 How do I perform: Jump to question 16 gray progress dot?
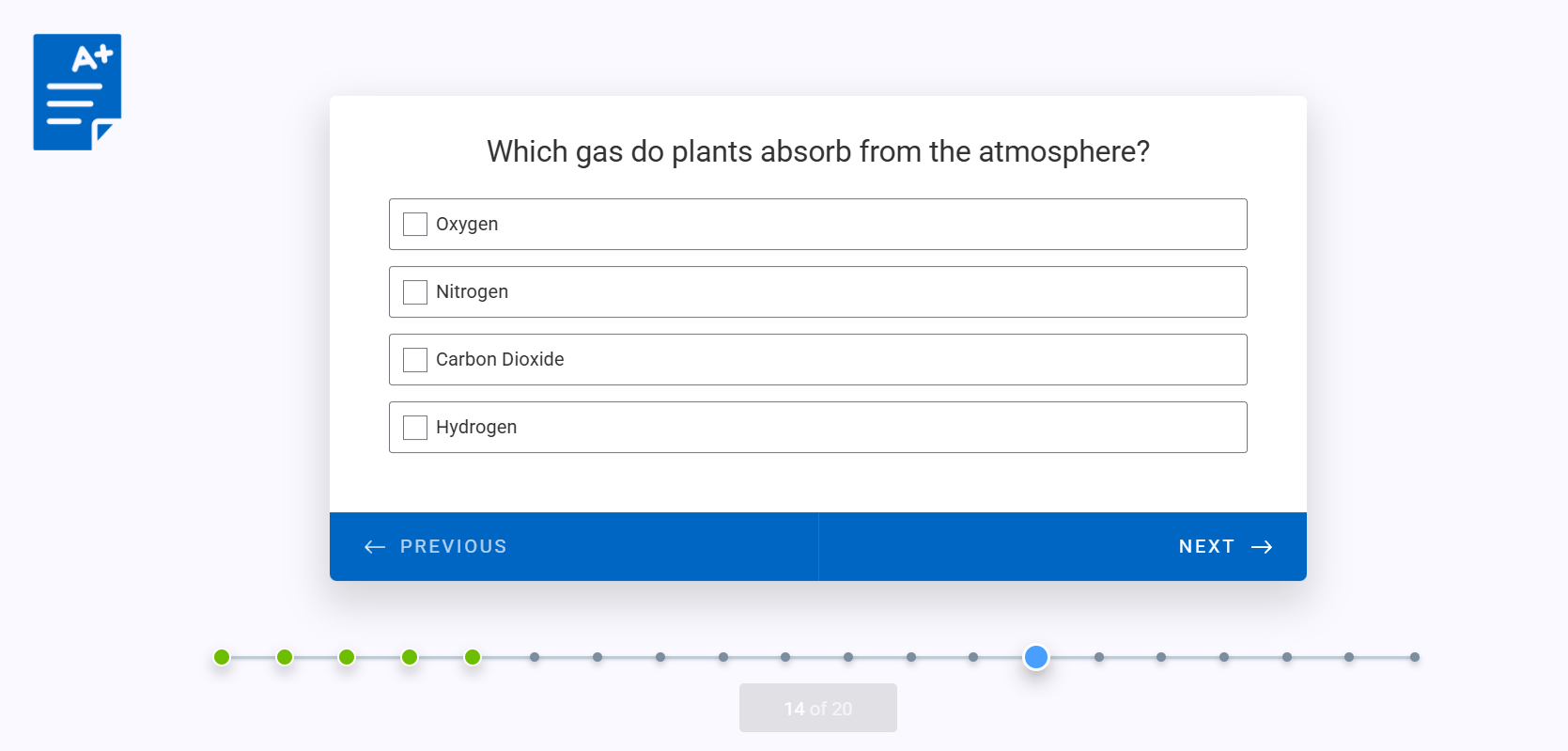(1161, 657)
